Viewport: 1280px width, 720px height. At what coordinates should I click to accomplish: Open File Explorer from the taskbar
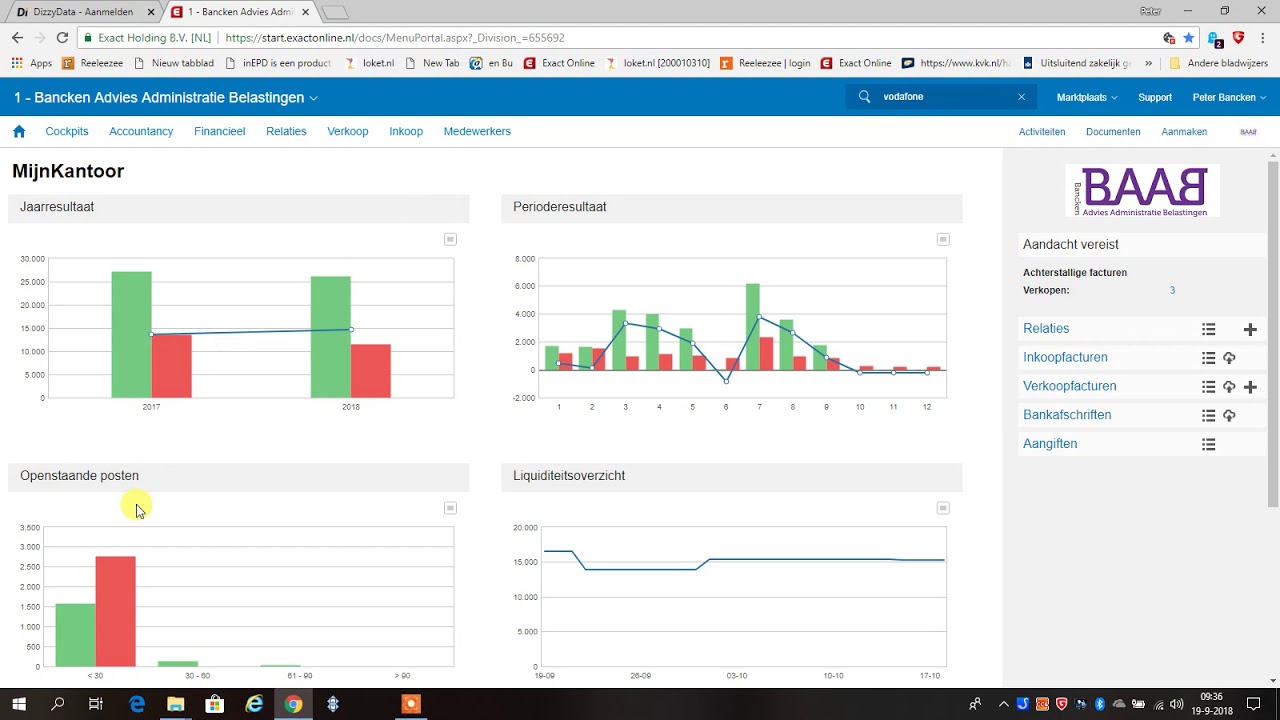click(175, 704)
